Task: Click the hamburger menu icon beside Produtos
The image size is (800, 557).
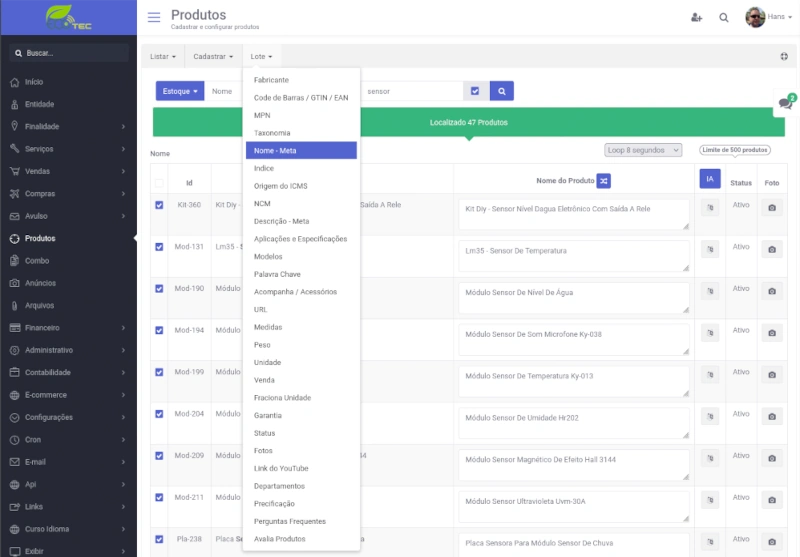Action: click(153, 17)
